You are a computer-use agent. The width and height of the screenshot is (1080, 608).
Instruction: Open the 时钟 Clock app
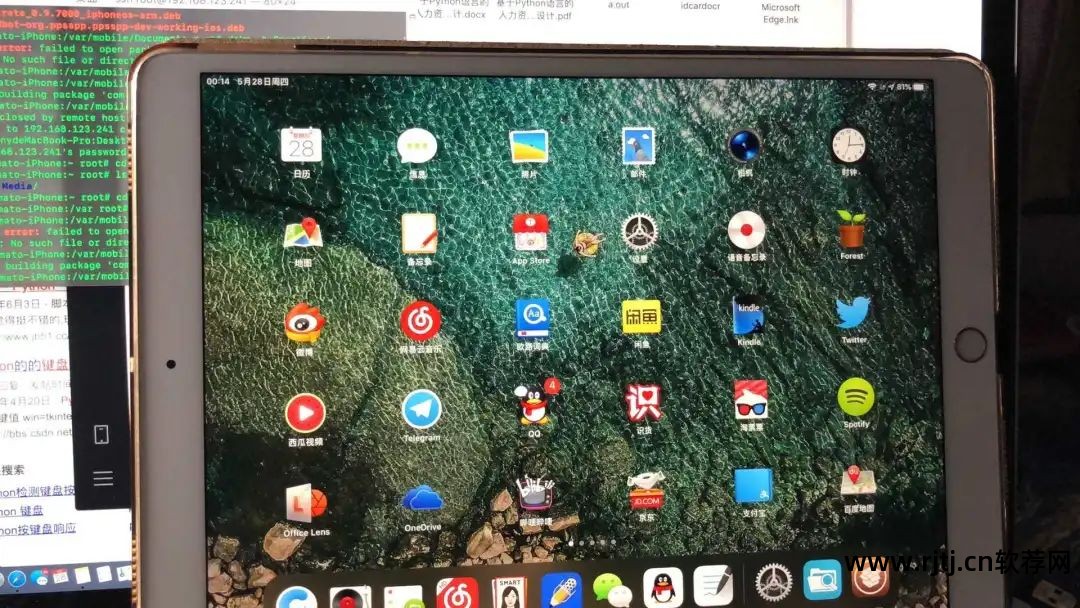pos(849,145)
